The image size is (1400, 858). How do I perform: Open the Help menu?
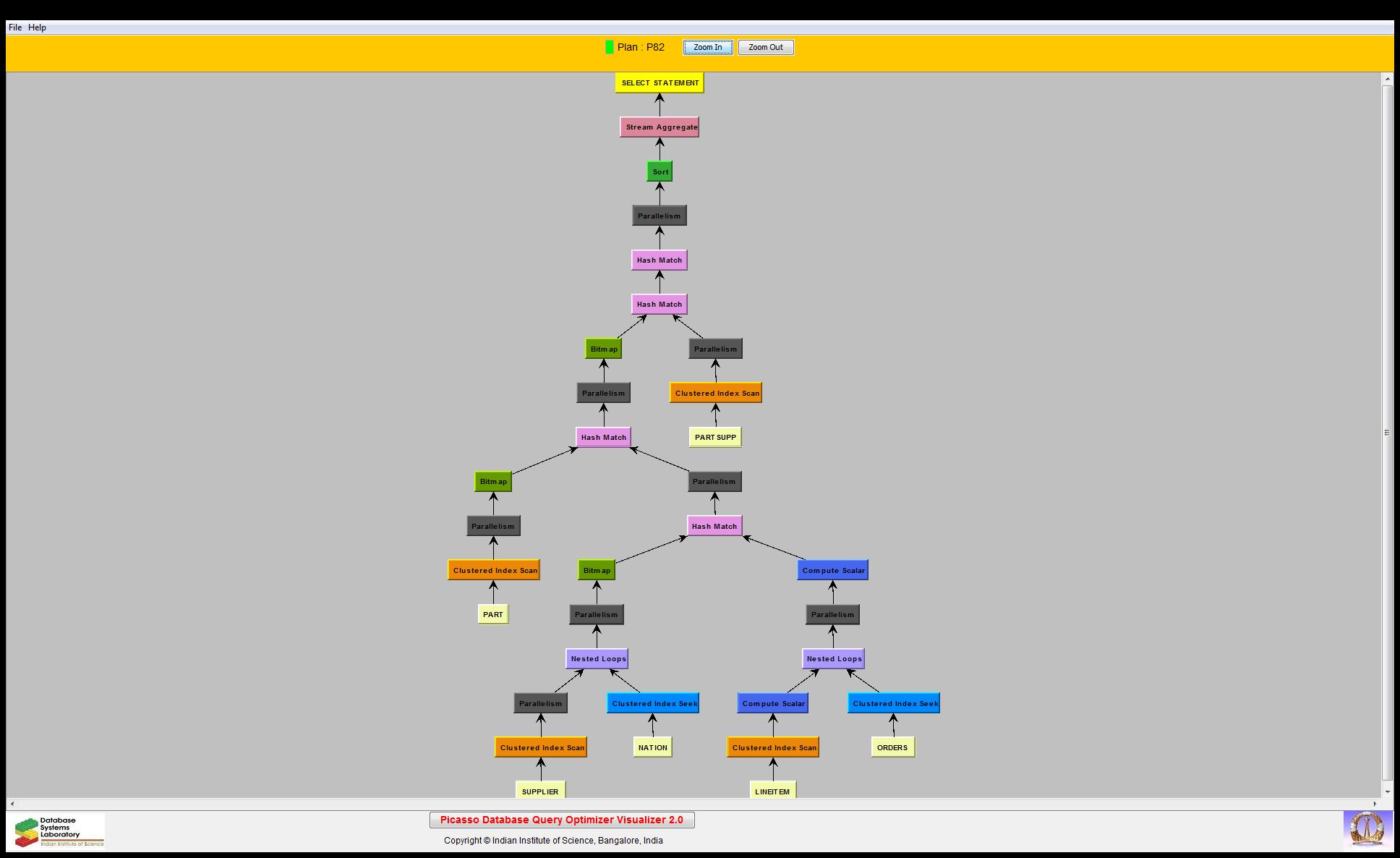tap(38, 27)
